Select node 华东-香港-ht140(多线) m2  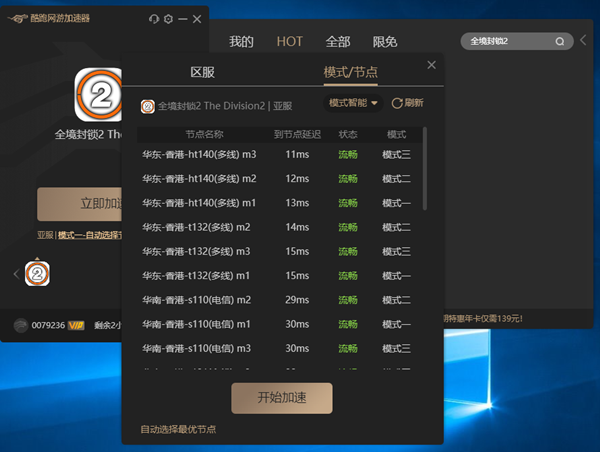coord(279,179)
